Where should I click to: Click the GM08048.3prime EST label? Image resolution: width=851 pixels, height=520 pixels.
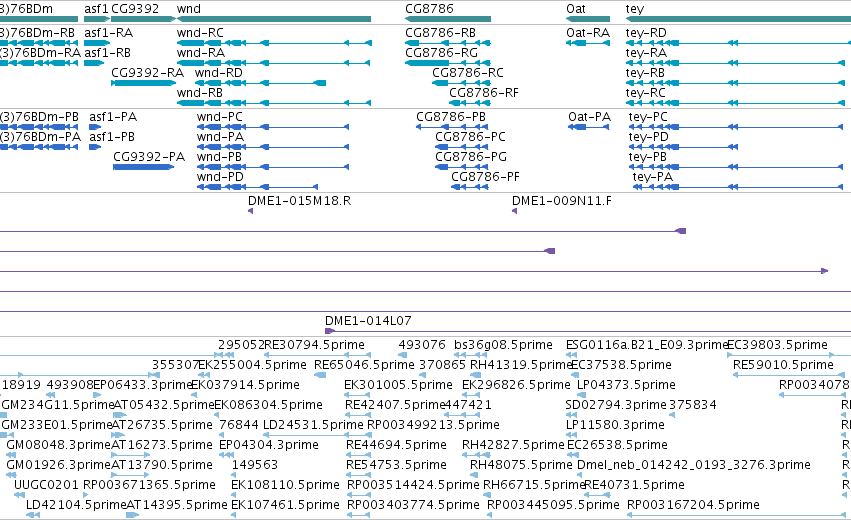click(x=58, y=445)
